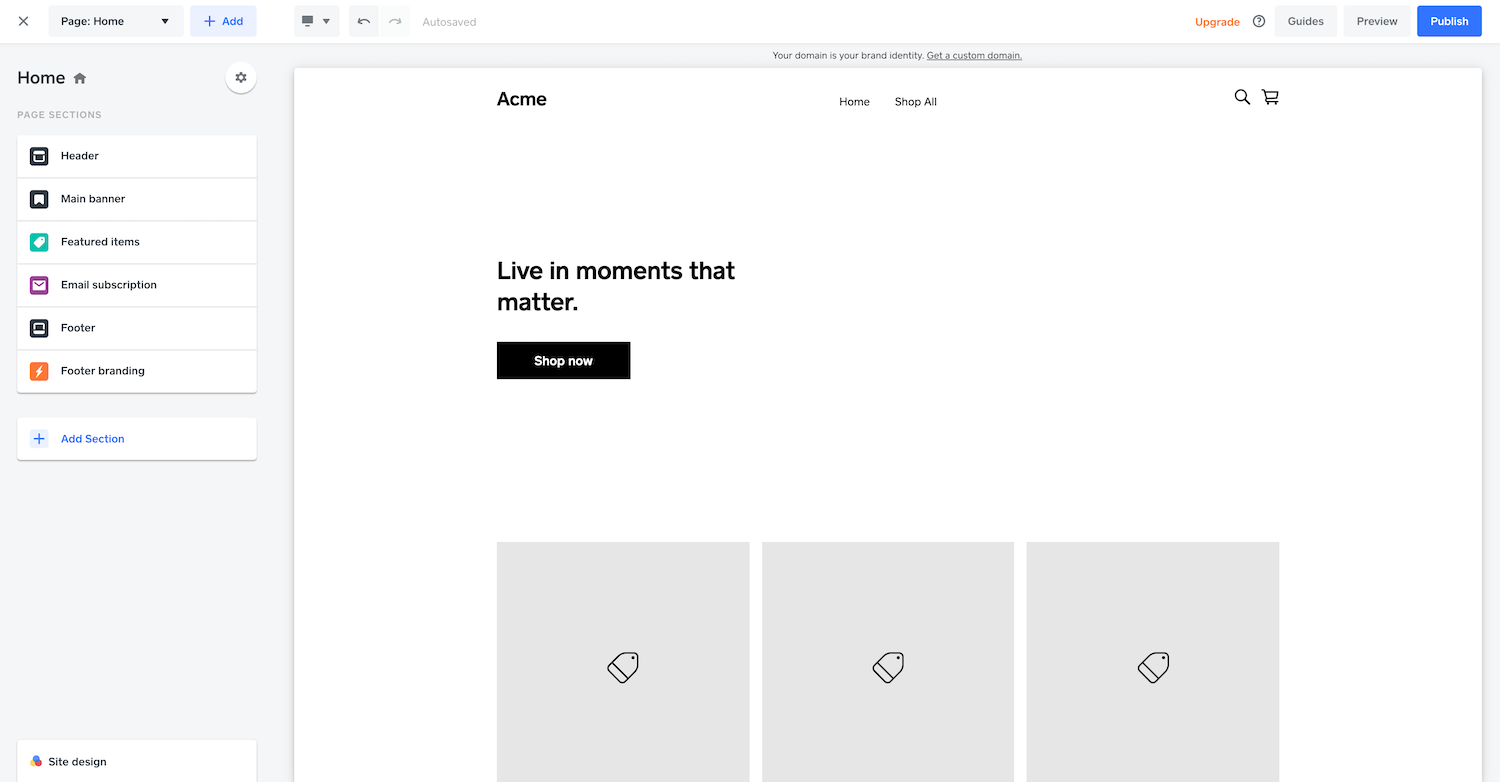Click the Publish button
The image size is (1500, 782).
pyautogui.click(x=1449, y=21)
